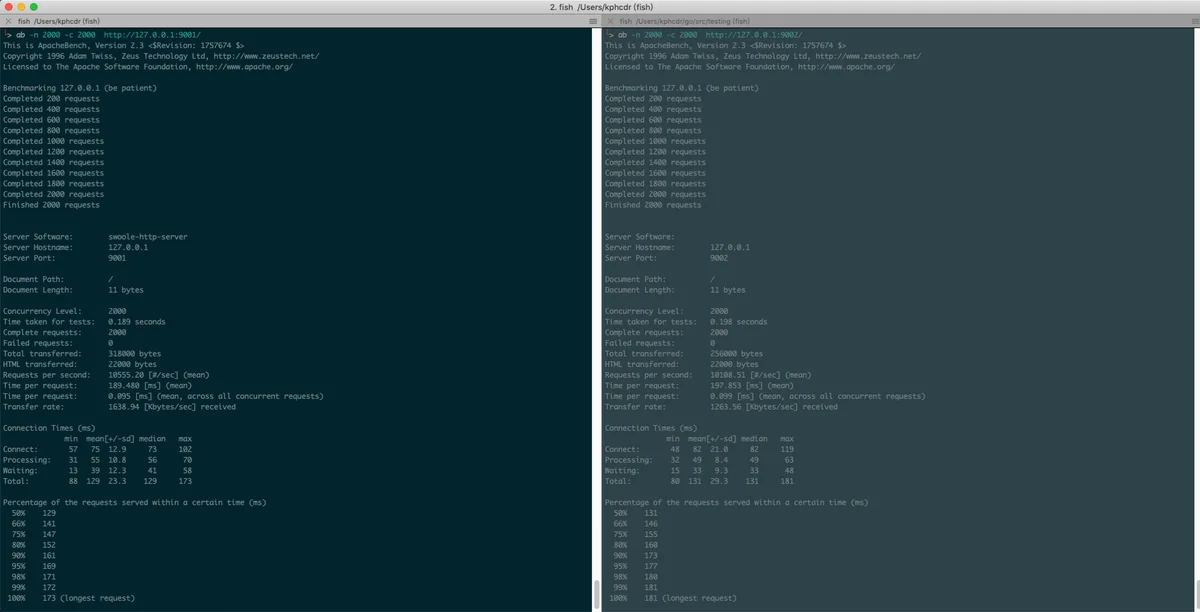Image resolution: width=1200 pixels, height=612 pixels.
Task: Open the left pane's hamburger menu
Action: (x=592, y=21)
